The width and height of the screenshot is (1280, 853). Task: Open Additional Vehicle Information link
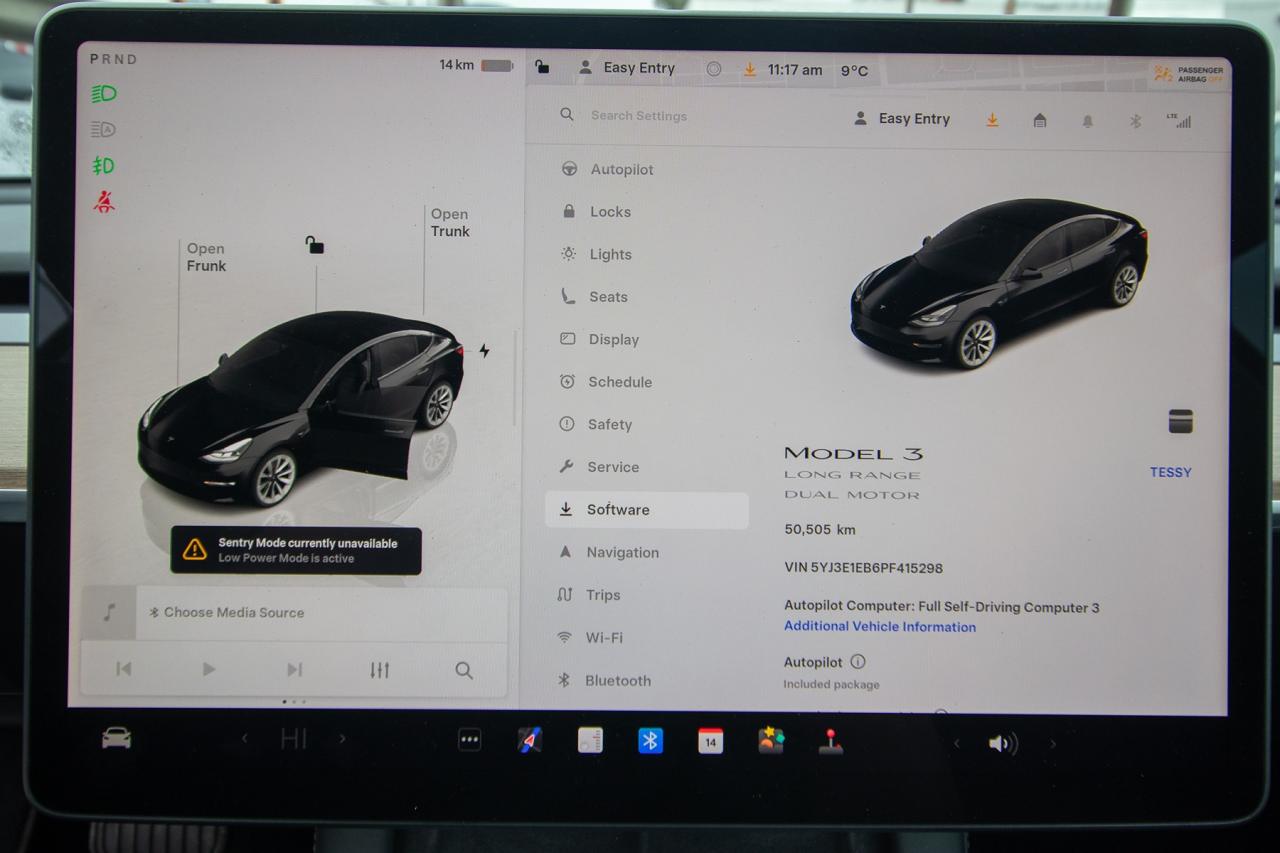879,627
